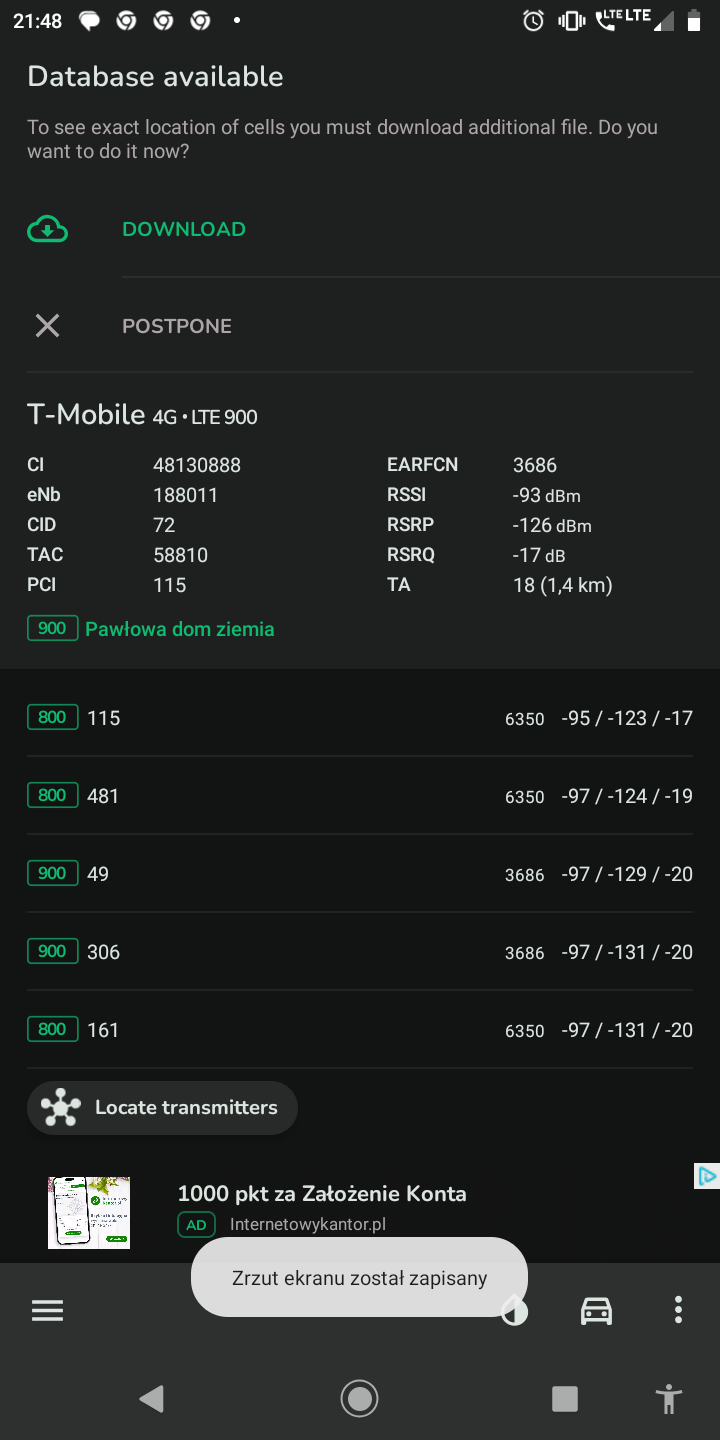Viewport: 720px width, 1440px height.
Task: Tap the Android back navigation button
Action: 151,1398
